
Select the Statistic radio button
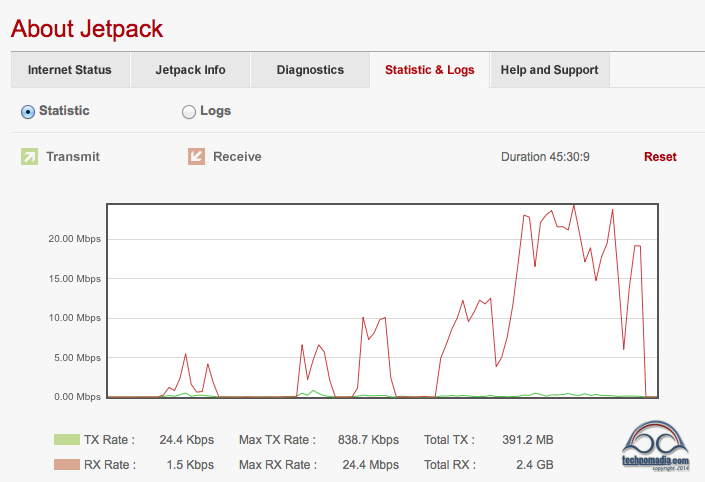(x=28, y=111)
